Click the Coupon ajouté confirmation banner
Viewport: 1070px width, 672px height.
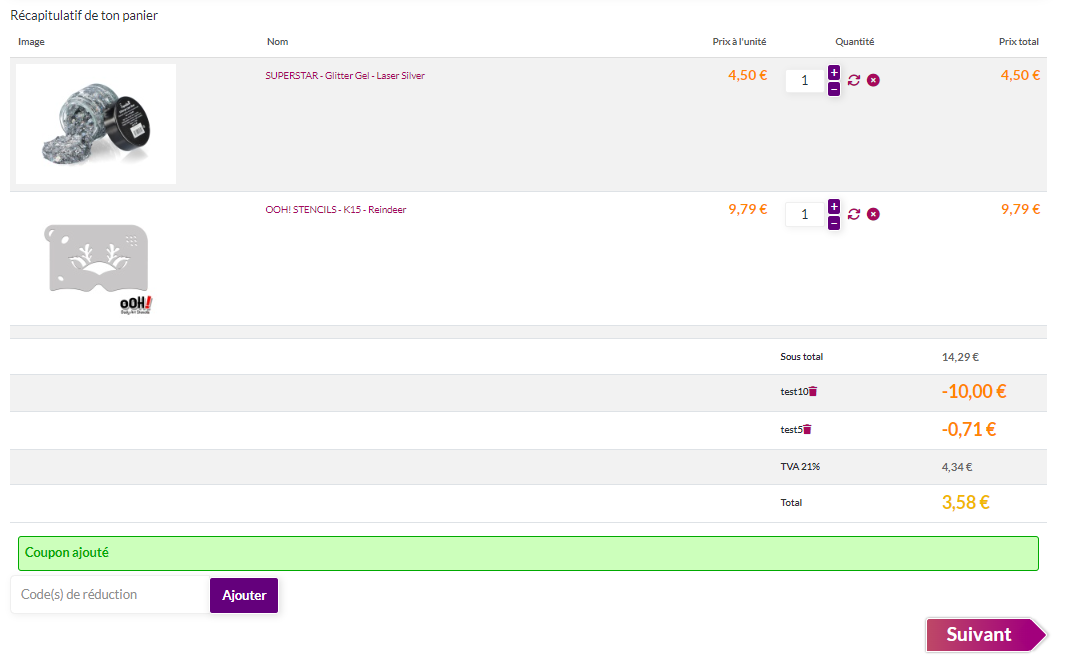click(x=528, y=553)
